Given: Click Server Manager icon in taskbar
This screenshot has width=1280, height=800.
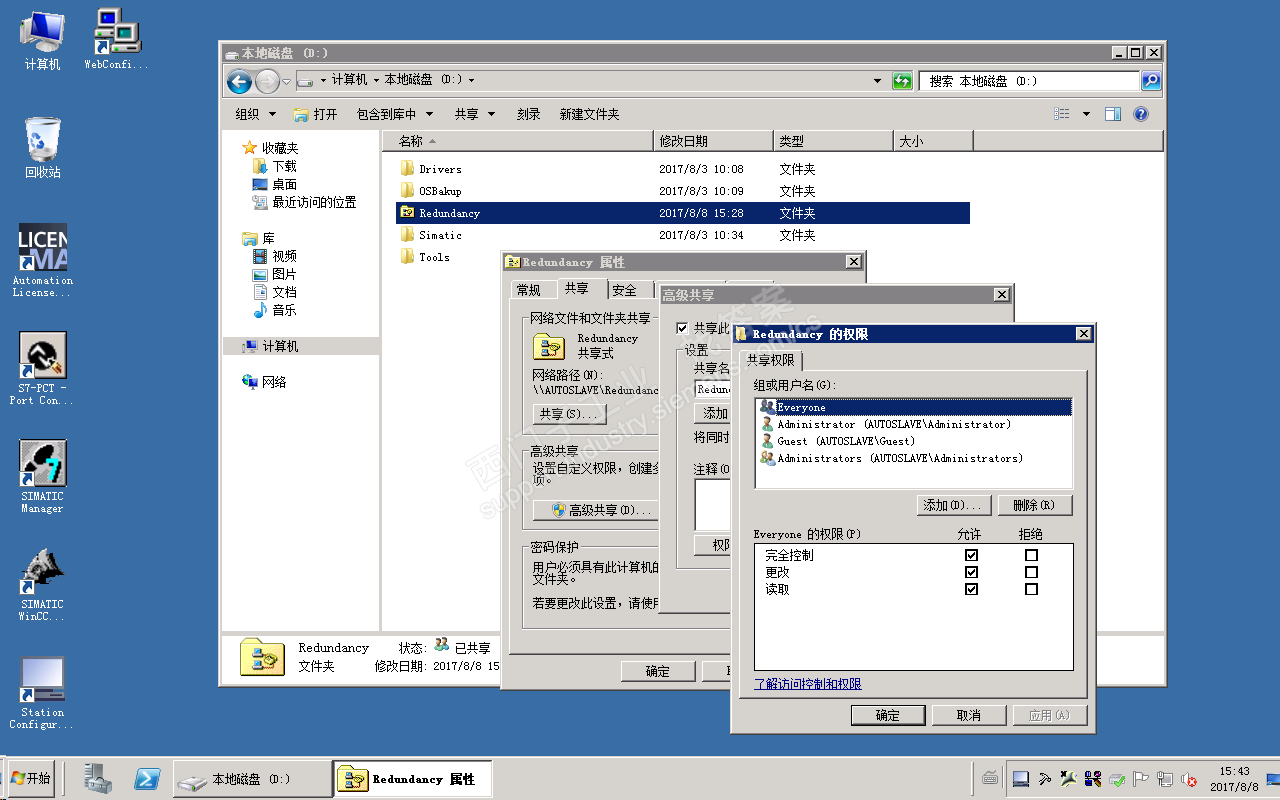Looking at the screenshot, I should click(x=98, y=778).
